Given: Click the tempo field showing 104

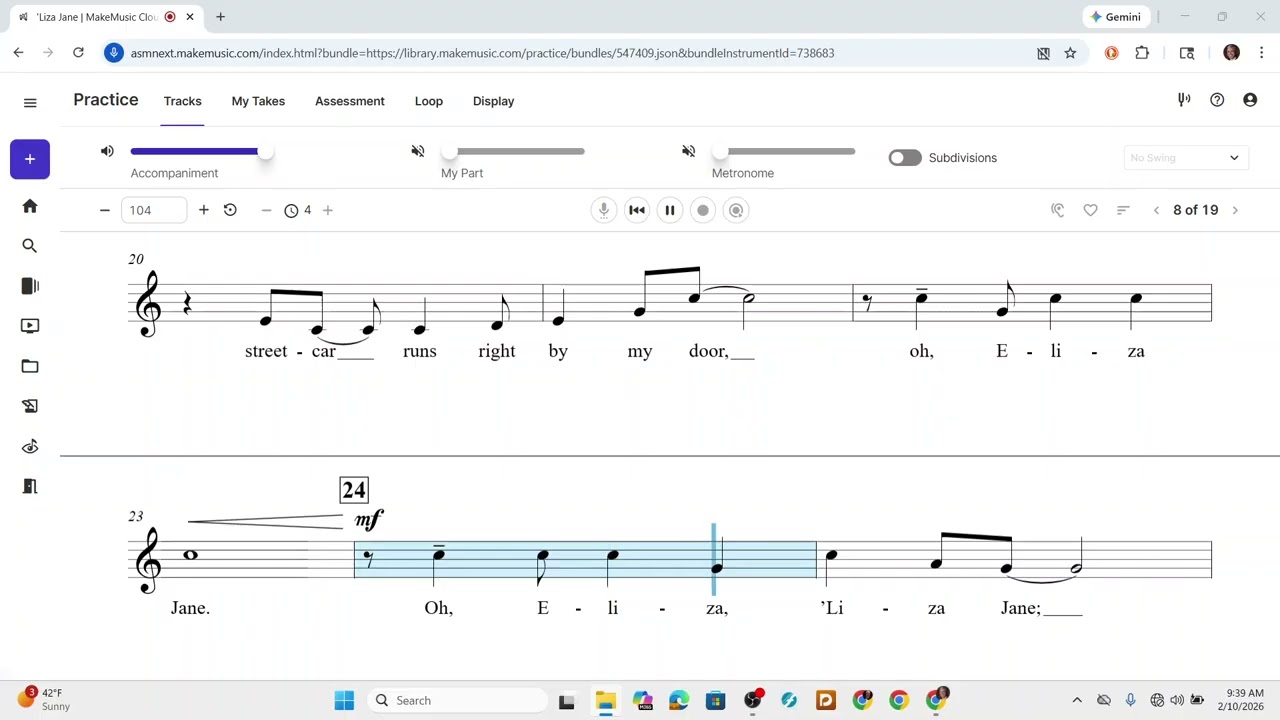Looking at the screenshot, I should tap(154, 210).
